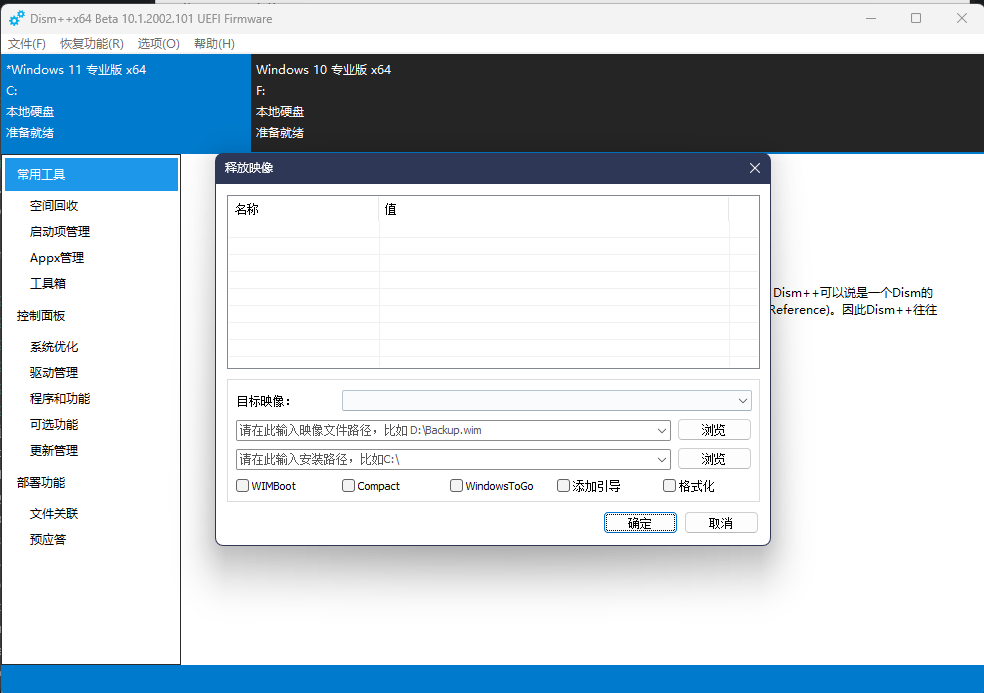Click the Dism++ gear icon in title bar
Screen dimensions: 984x693
pos(17,18)
